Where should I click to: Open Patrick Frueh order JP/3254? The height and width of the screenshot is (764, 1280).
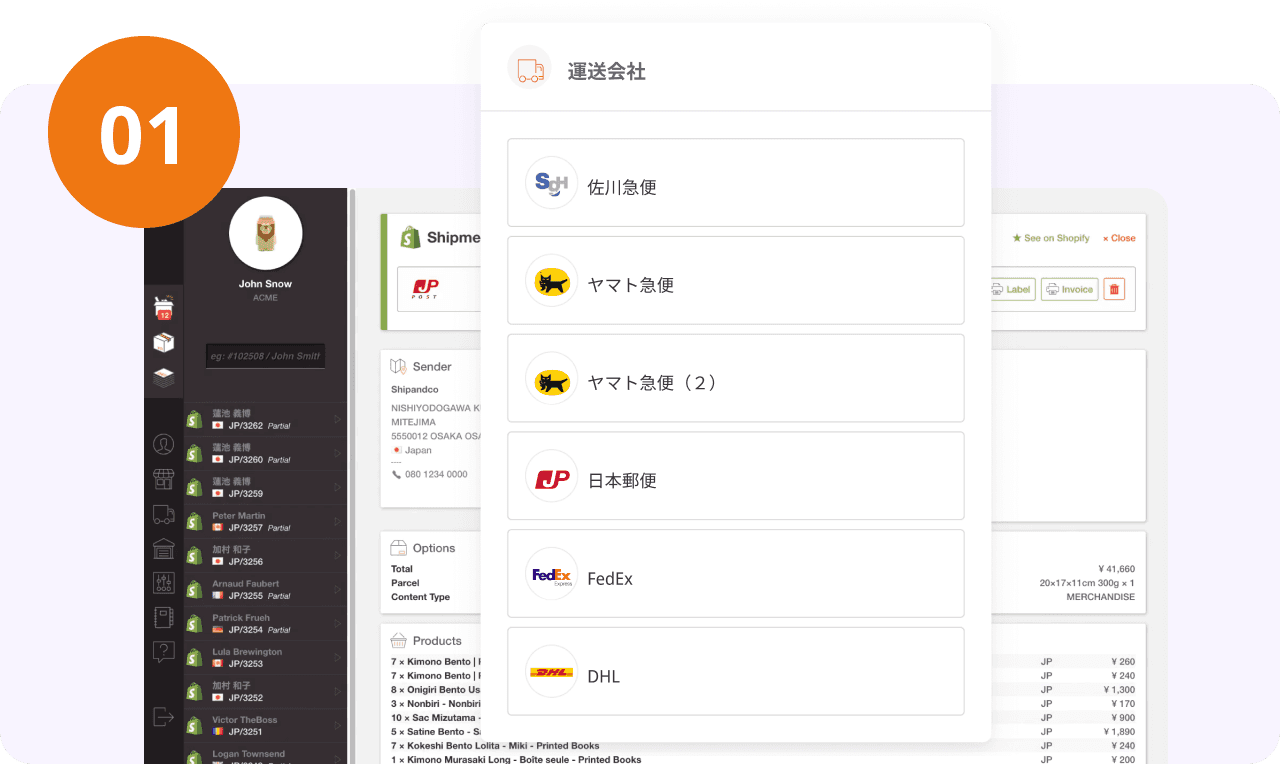coord(265,623)
